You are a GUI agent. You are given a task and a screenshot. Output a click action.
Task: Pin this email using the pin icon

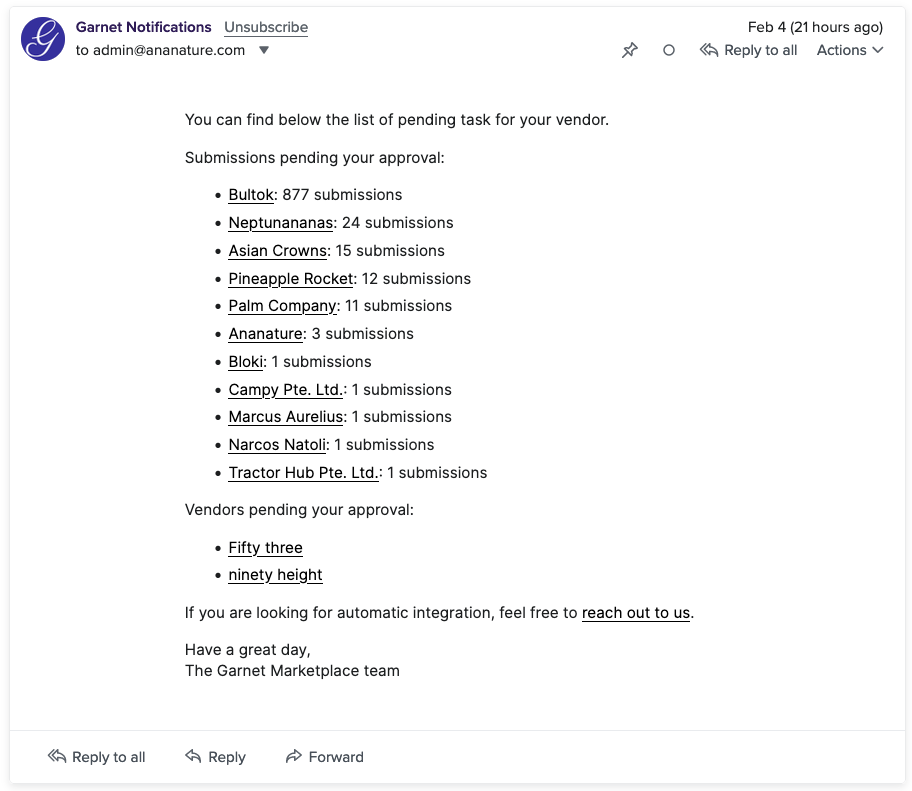(x=630, y=50)
